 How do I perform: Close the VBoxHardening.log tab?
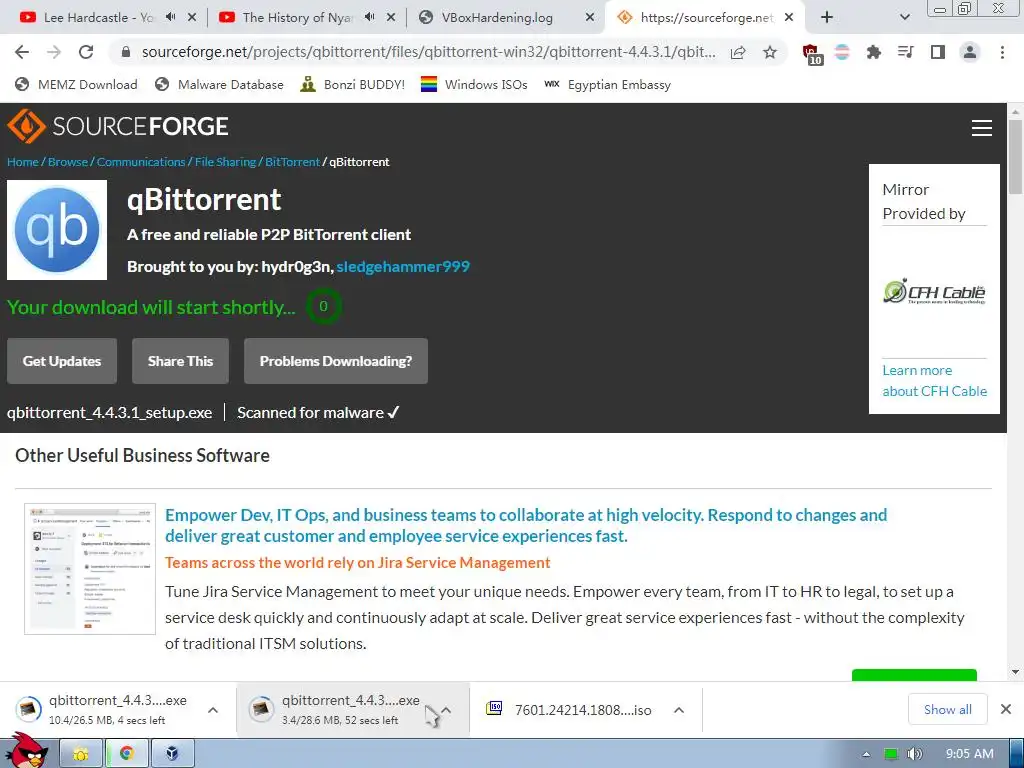click(x=590, y=18)
